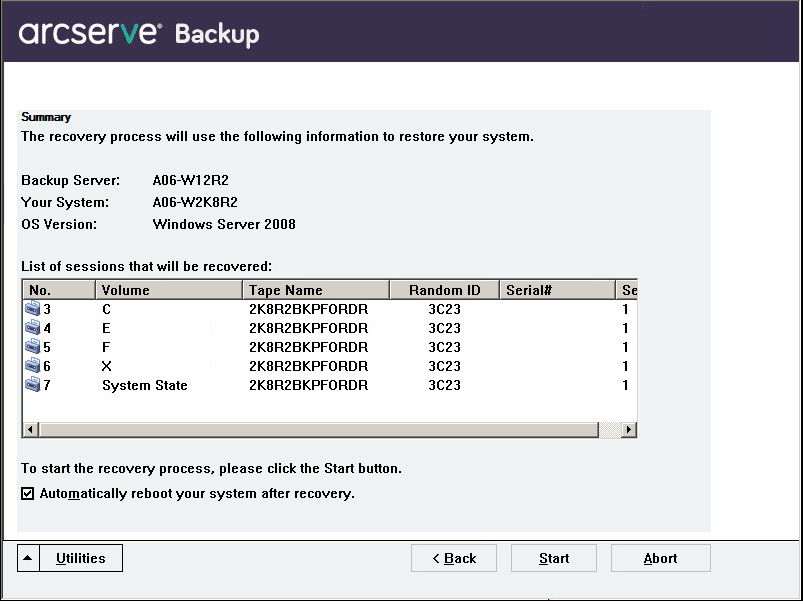The image size is (803, 606).
Task: Sort sessions by the No. column header
Action: (x=58, y=290)
